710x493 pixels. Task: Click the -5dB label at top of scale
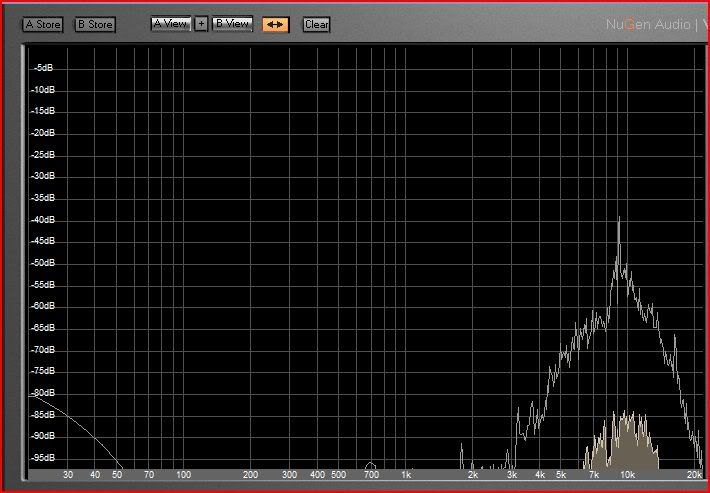pyautogui.click(x=43, y=68)
